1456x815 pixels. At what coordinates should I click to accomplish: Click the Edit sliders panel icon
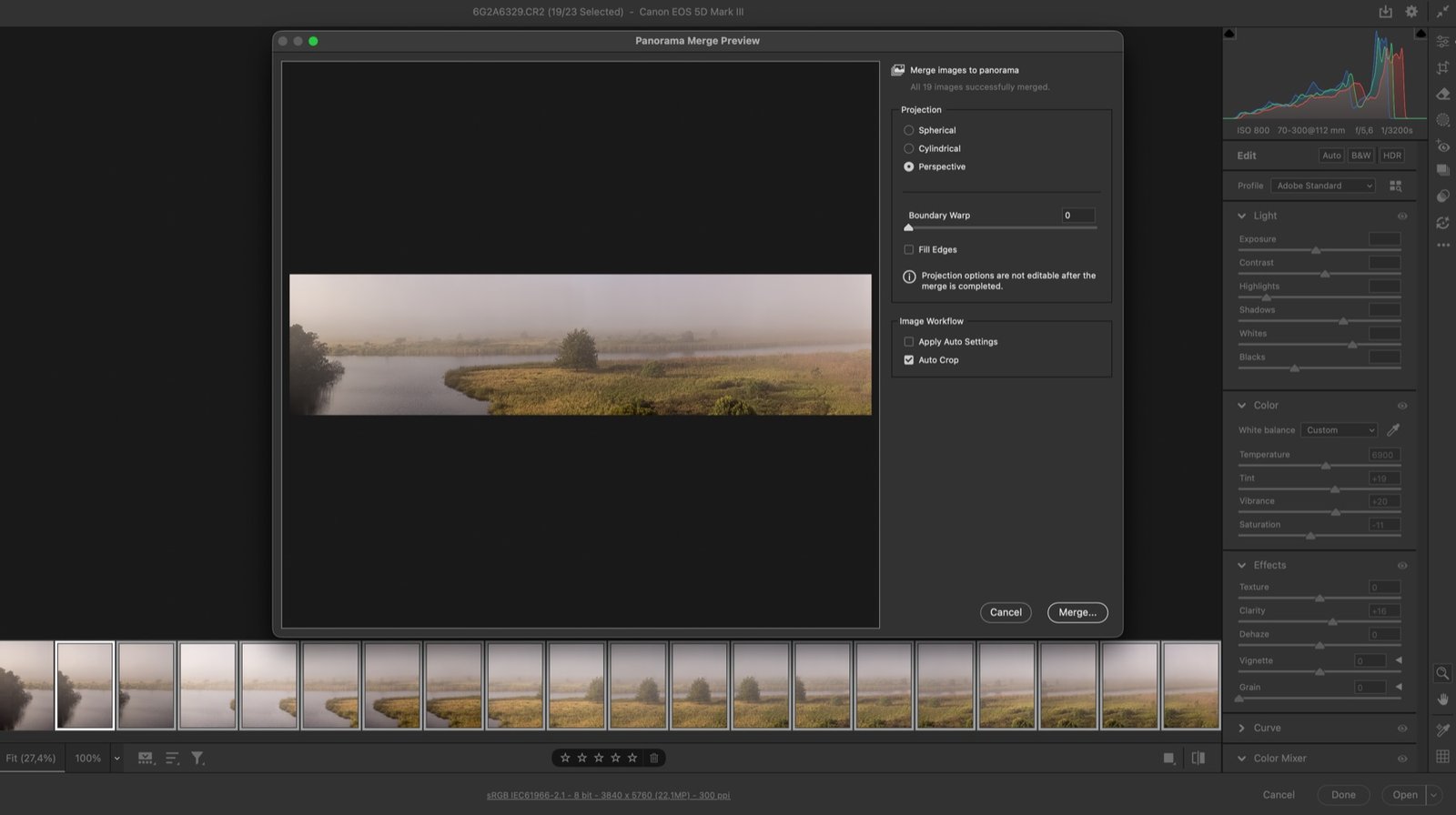1442,42
